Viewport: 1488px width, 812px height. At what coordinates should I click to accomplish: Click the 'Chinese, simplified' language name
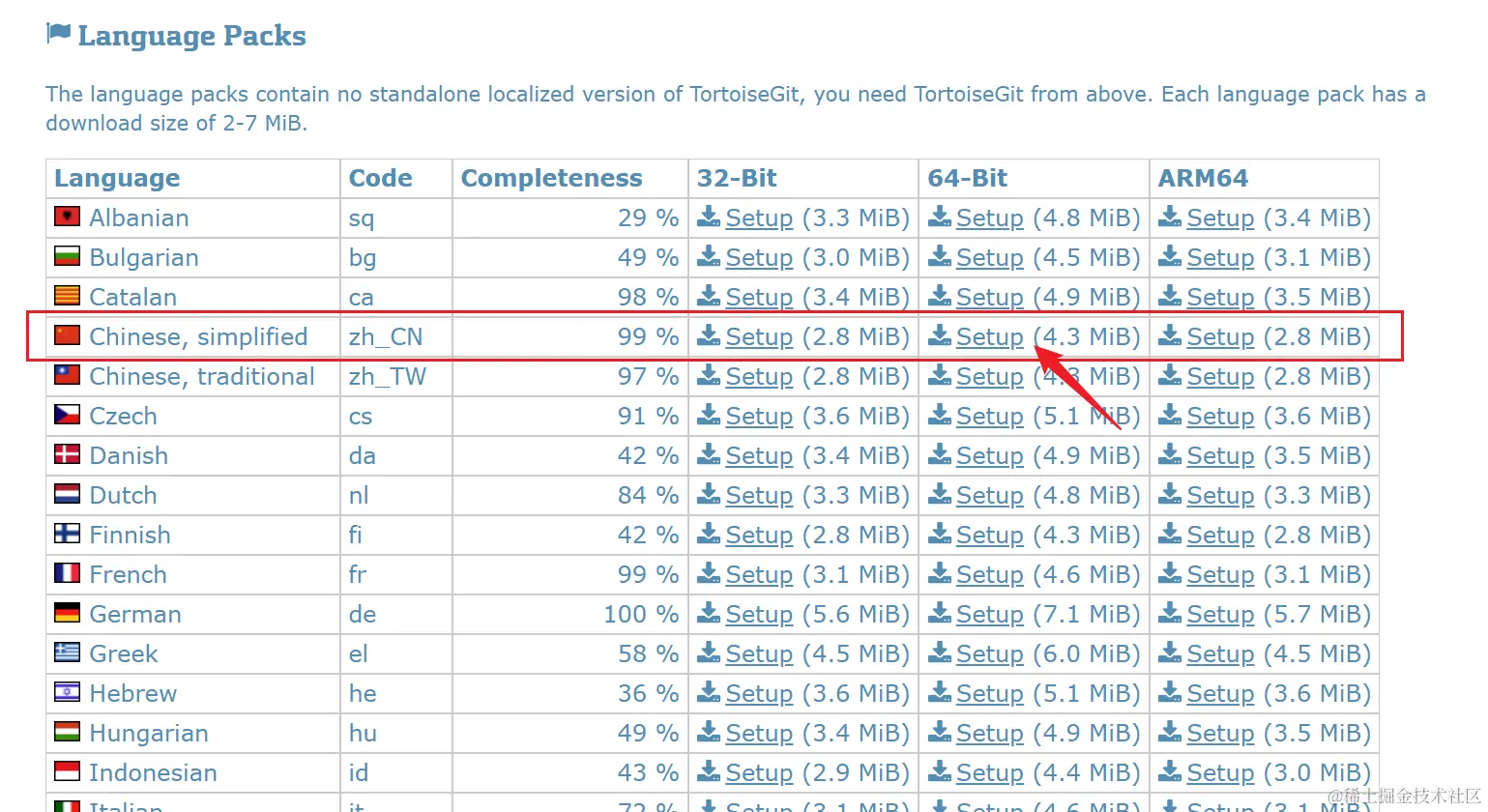(198, 336)
